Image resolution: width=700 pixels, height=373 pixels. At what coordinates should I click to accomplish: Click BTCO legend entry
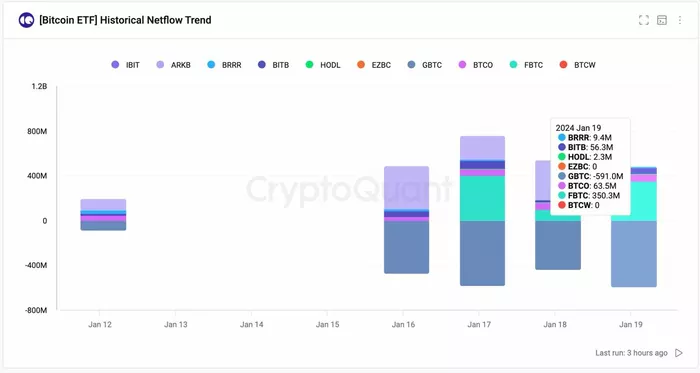[475, 65]
